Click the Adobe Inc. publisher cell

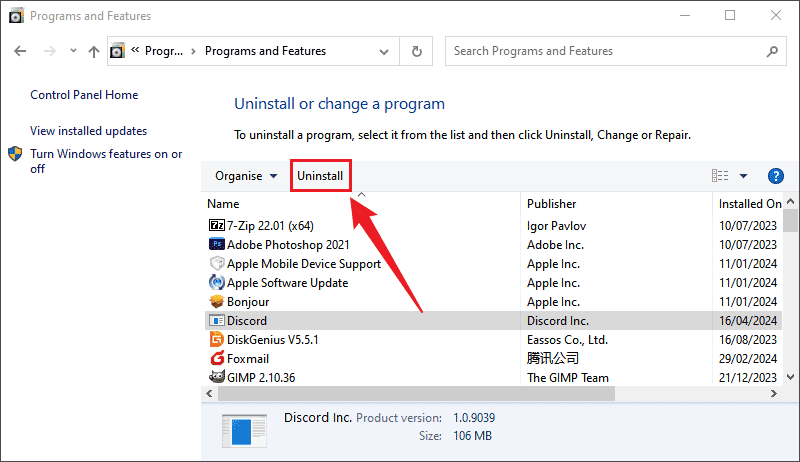pos(555,245)
